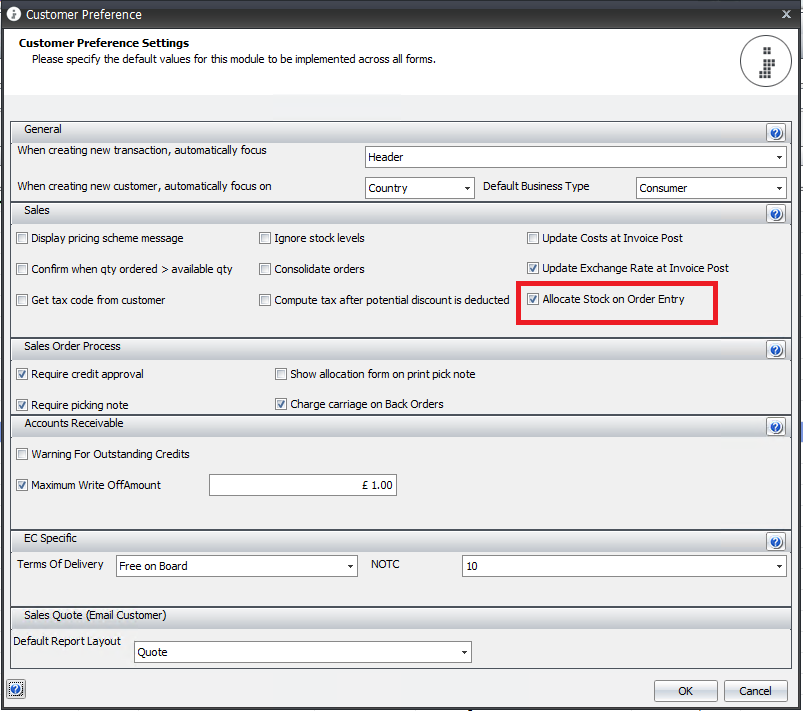This screenshot has height=711, width=803.
Task: Click the Maximum Write Off amount field
Action: click(303, 486)
